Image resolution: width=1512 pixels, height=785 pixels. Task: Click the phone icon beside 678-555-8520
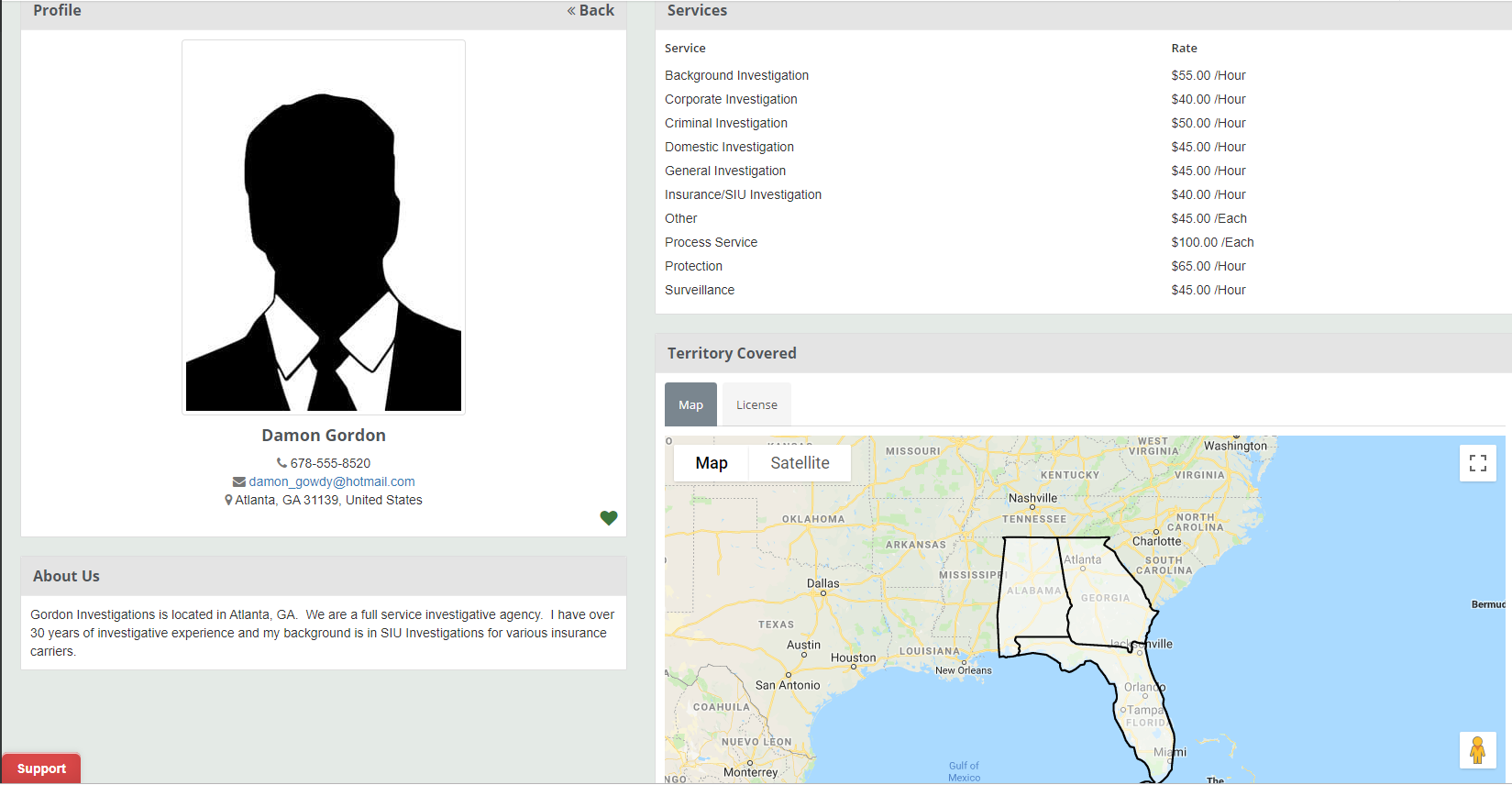[x=281, y=463]
